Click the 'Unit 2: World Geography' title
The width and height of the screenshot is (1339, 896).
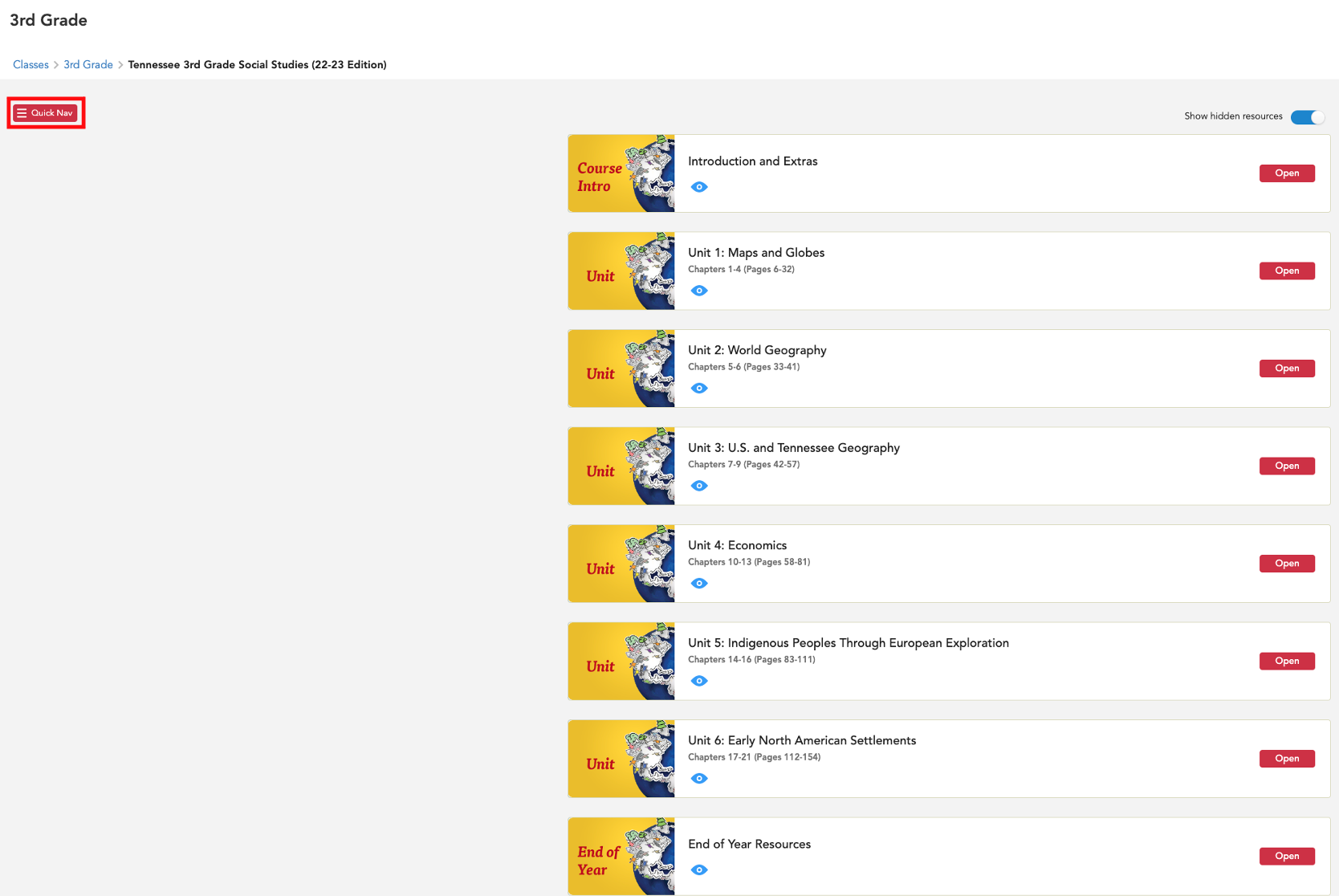pyautogui.click(x=757, y=351)
